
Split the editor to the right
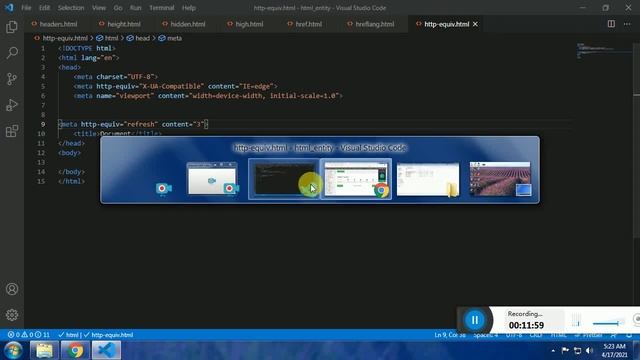pyautogui.click(x=611, y=24)
